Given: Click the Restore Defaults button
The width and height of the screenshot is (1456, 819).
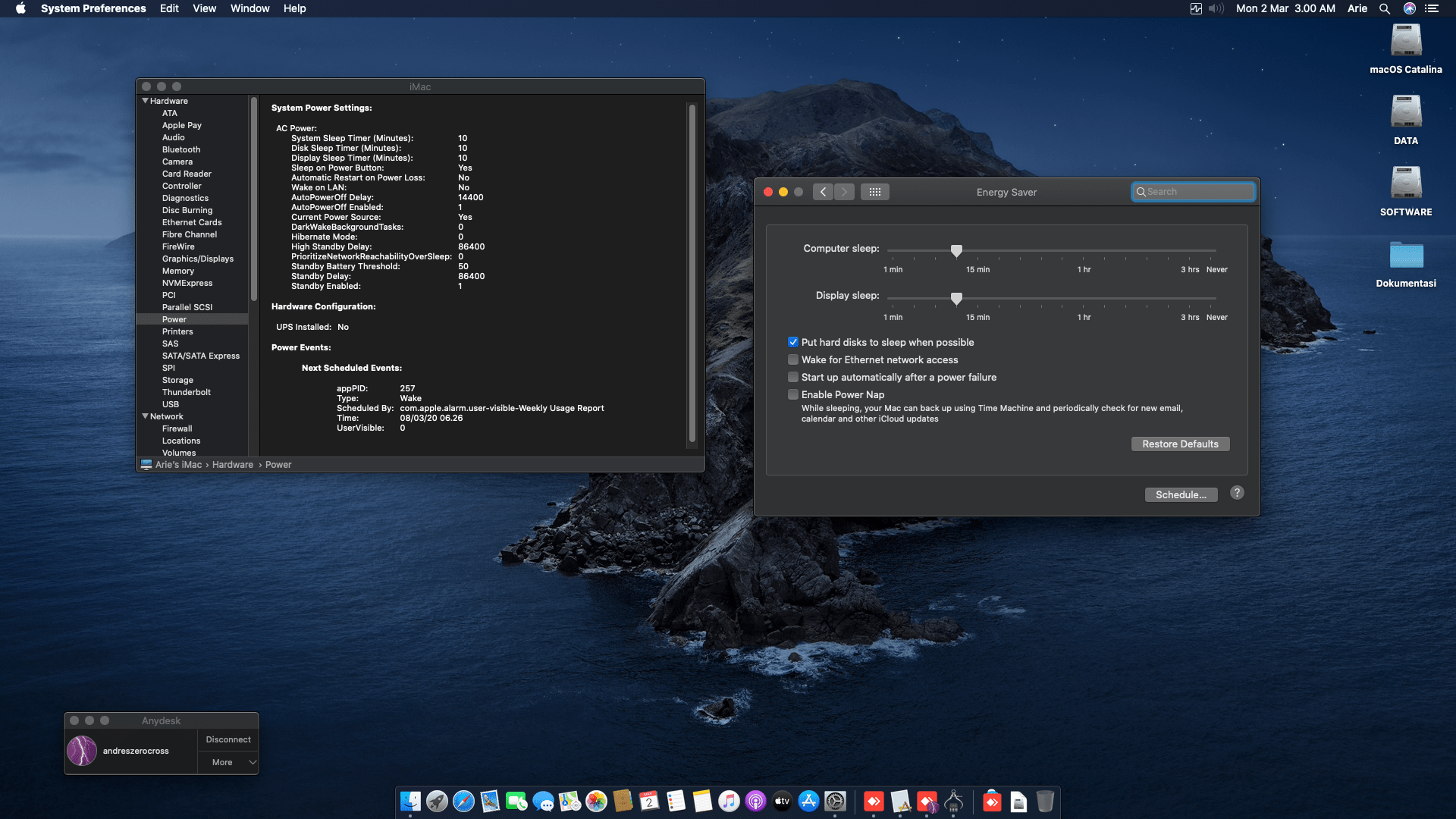Looking at the screenshot, I should click(x=1180, y=444).
